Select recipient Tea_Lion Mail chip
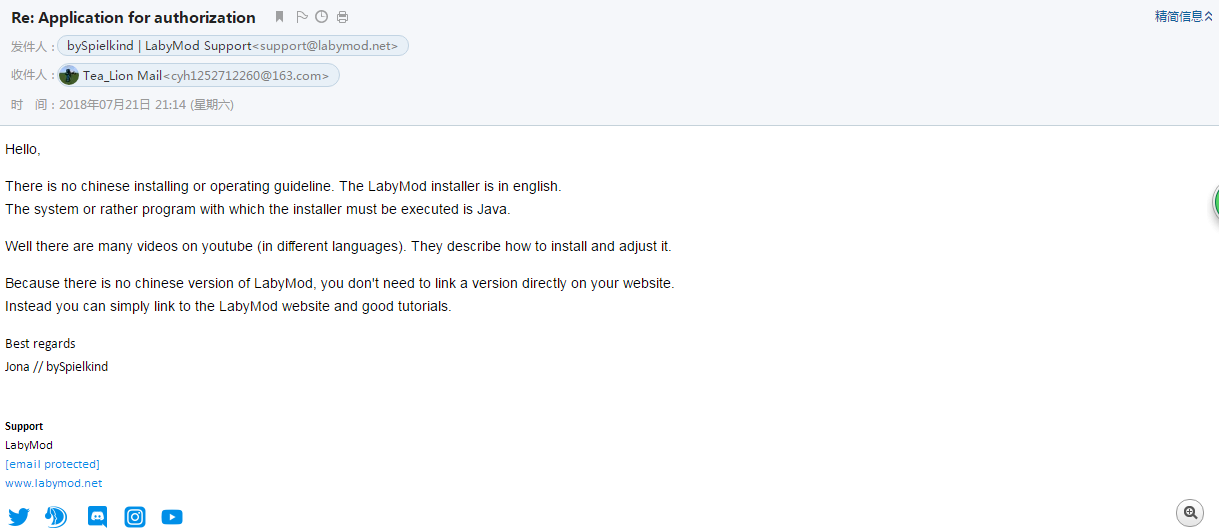 199,75
